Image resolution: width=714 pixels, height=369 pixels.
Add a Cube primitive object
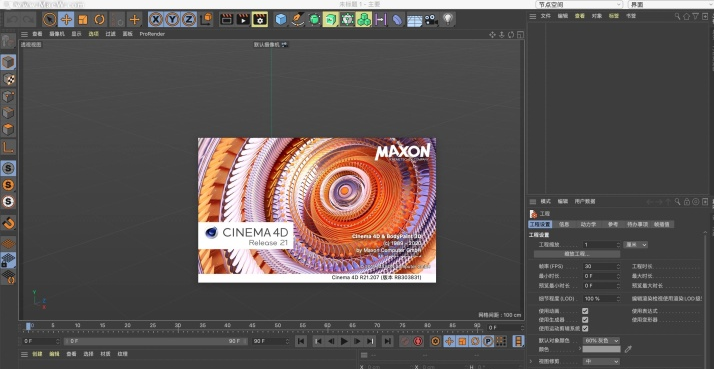coord(281,20)
